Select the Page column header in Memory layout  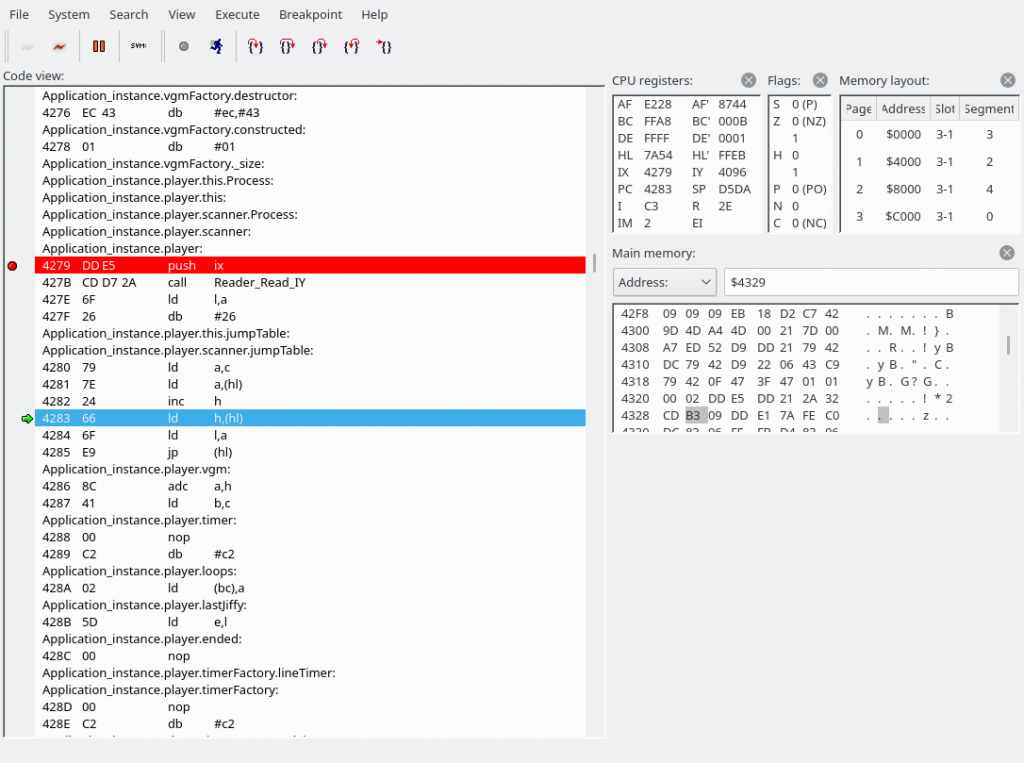[858, 108]
